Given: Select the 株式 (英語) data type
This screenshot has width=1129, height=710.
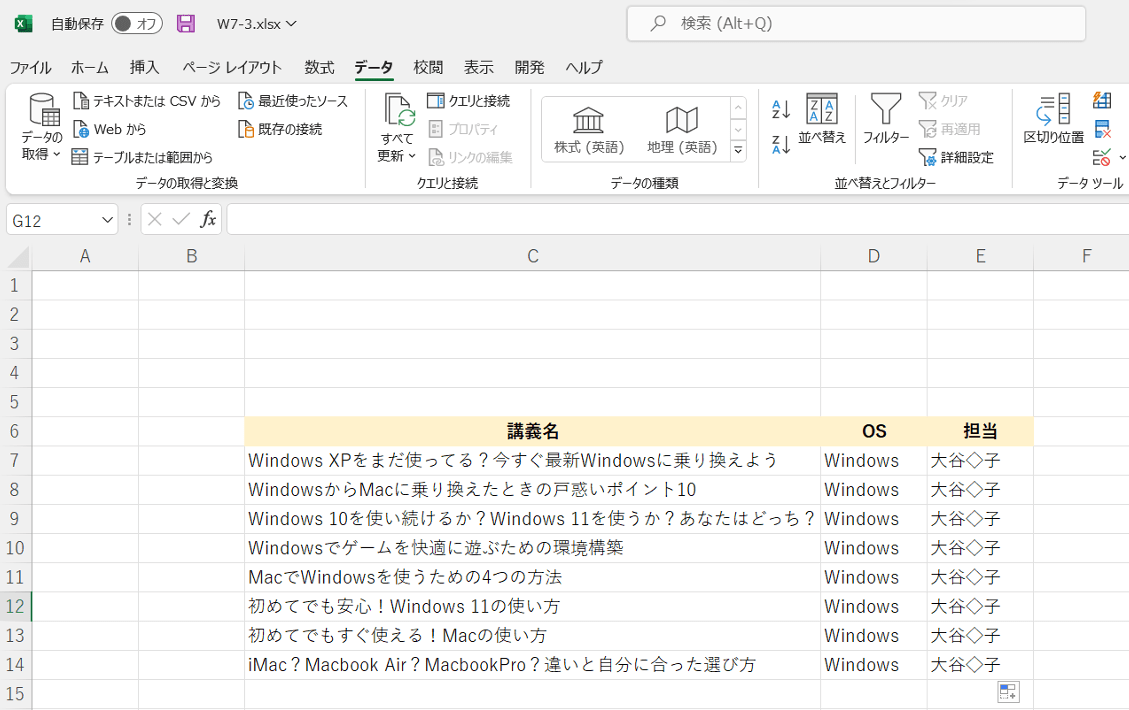Looking at the screenshot, I should (589, 130).
